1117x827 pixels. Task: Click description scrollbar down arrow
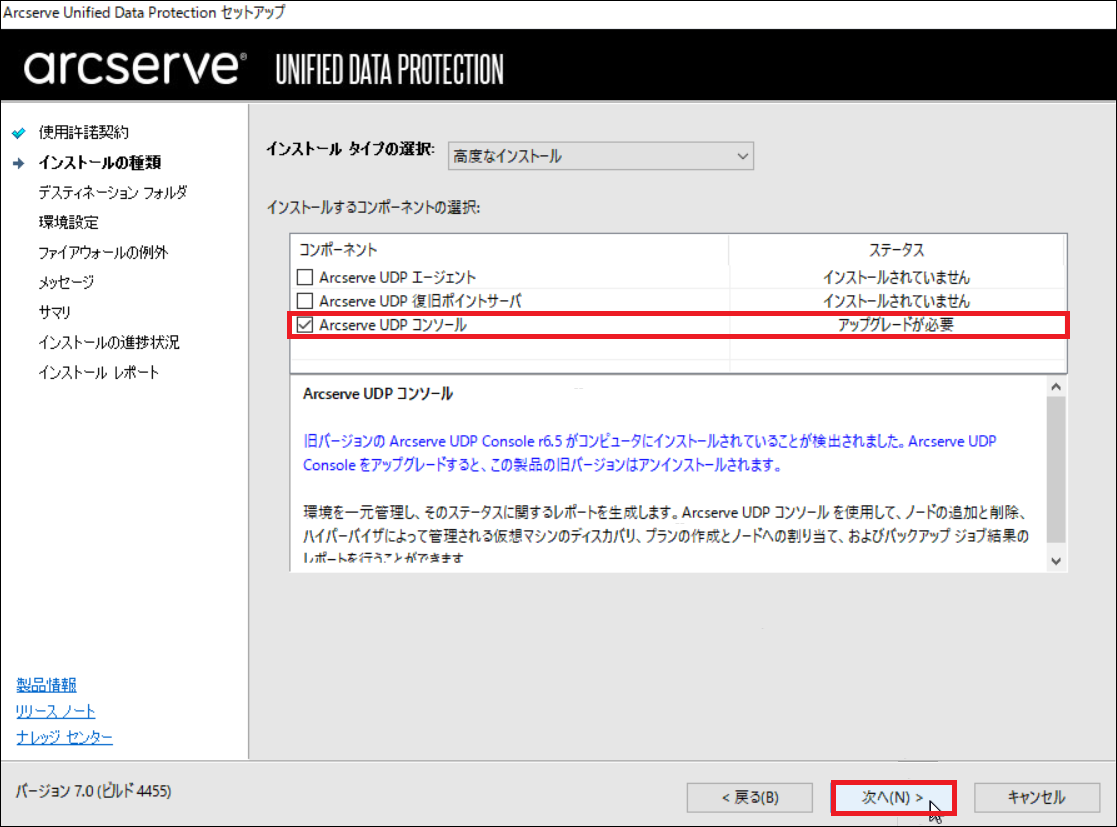(x=1056, y=561)
